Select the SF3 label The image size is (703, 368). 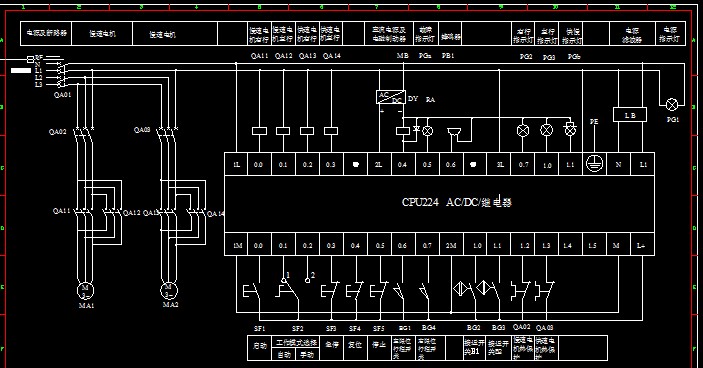pos(331,329)
